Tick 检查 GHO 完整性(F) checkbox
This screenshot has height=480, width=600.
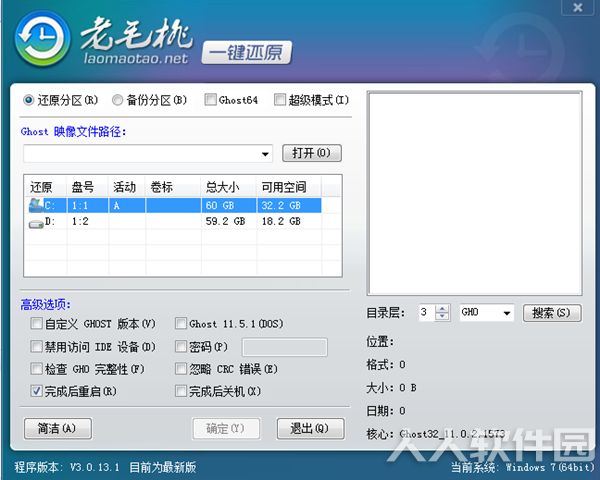click(36, 369)
